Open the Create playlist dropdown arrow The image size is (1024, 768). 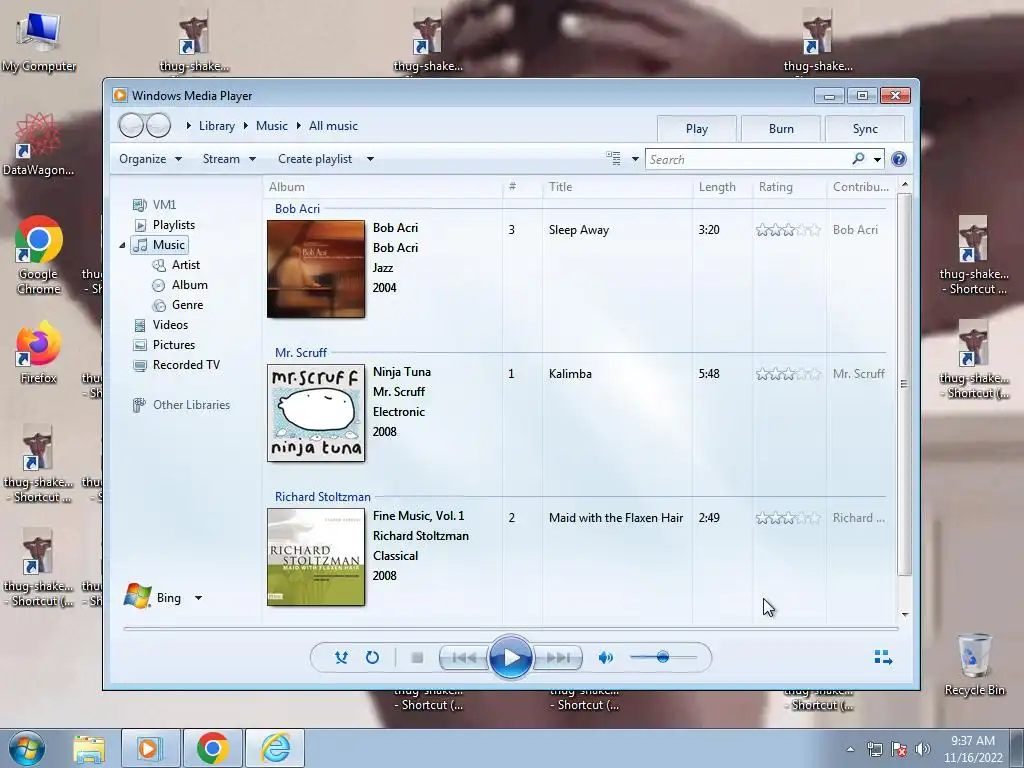coord(370,159)
